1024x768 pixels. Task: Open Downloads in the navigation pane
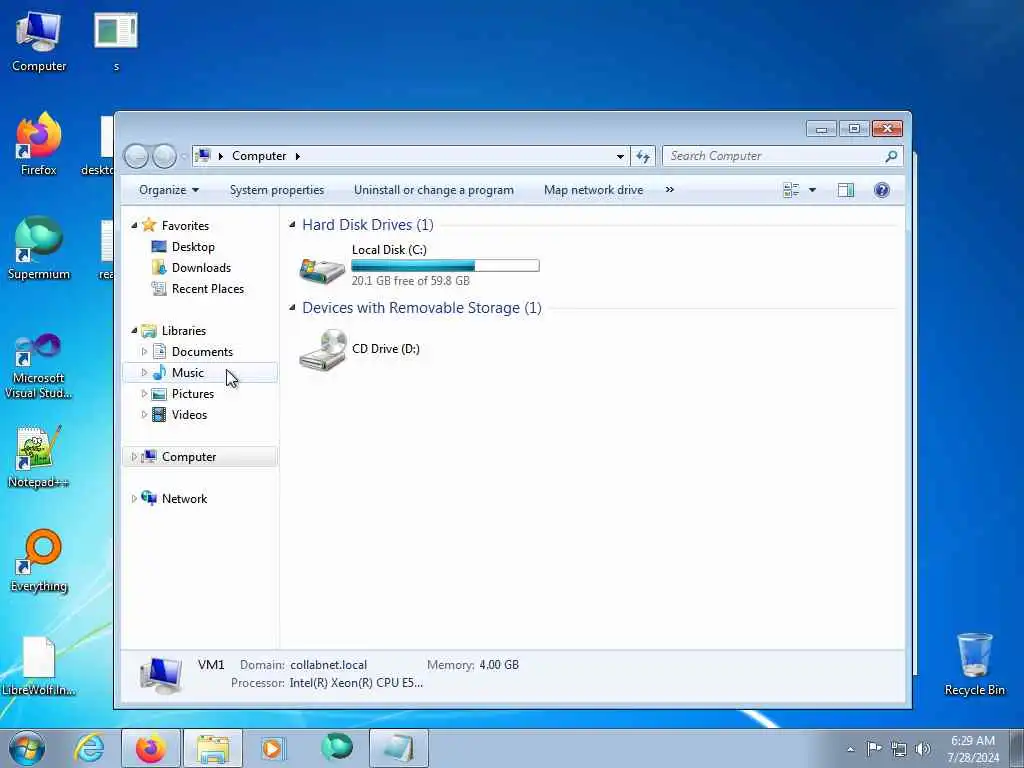coord(201,268)
